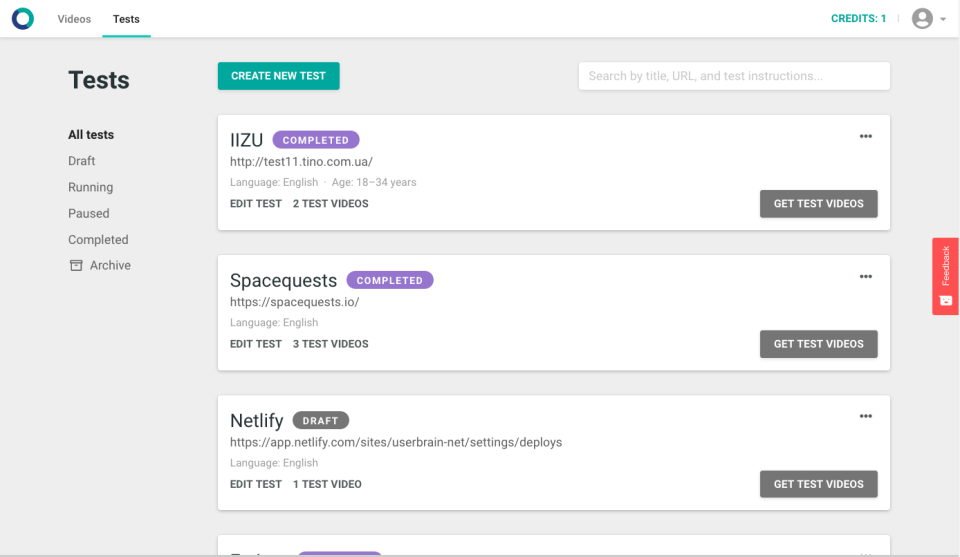The height and width of the screenshot is (557, 960).
Task: Get test videos for the Netlify test
Action: [818, 484]
